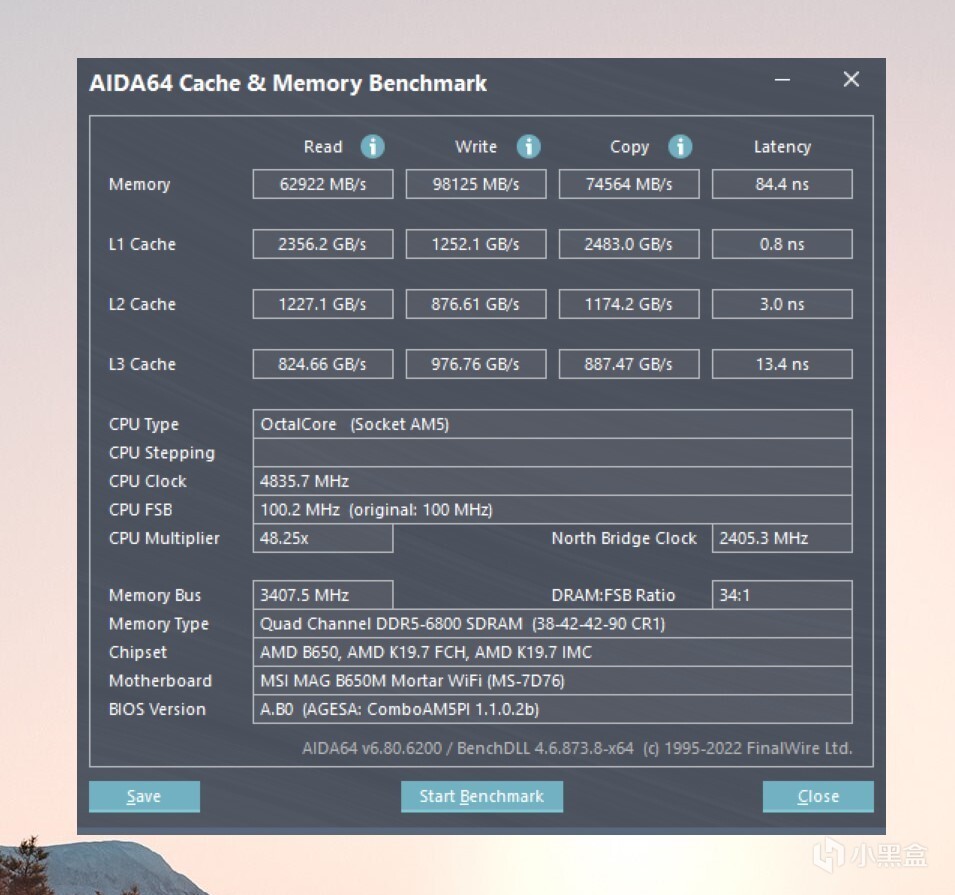
Task: Click L3 Cache latency 13.4 ns
Action: tap(782, 364)
